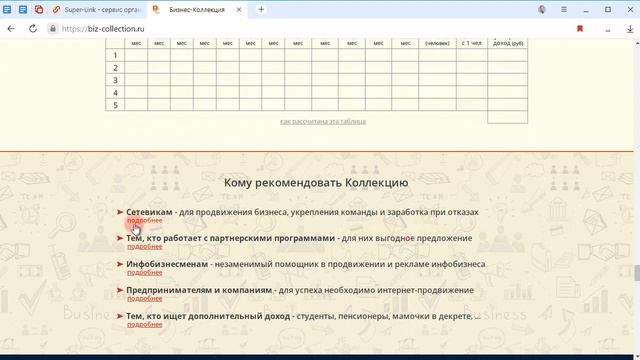640x360 pixels.
Task: Open the second blue panel icon in the tab strip
Action: [x=23, y=9]
